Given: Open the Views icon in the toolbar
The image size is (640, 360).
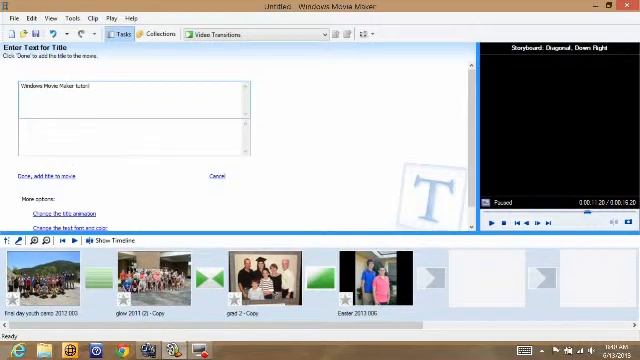Looking at the screenshot, I should pos(363,34).
